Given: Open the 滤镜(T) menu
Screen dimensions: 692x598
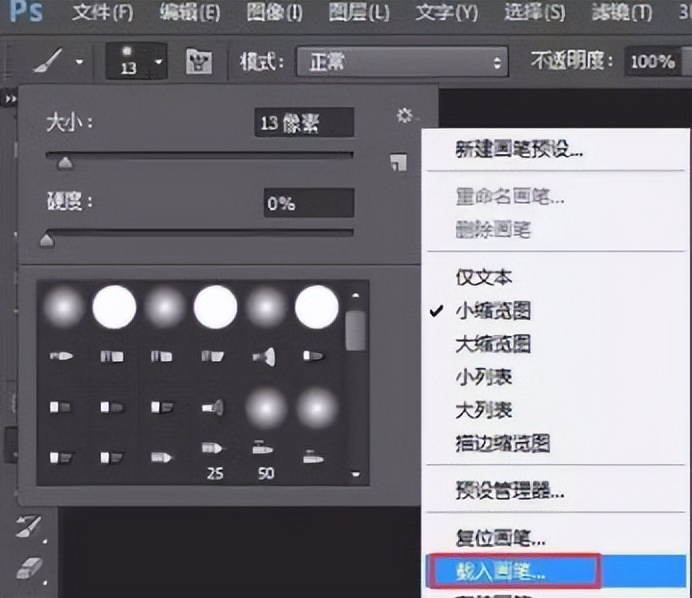Looking at the screenshot, I should (x=621, y=12).
